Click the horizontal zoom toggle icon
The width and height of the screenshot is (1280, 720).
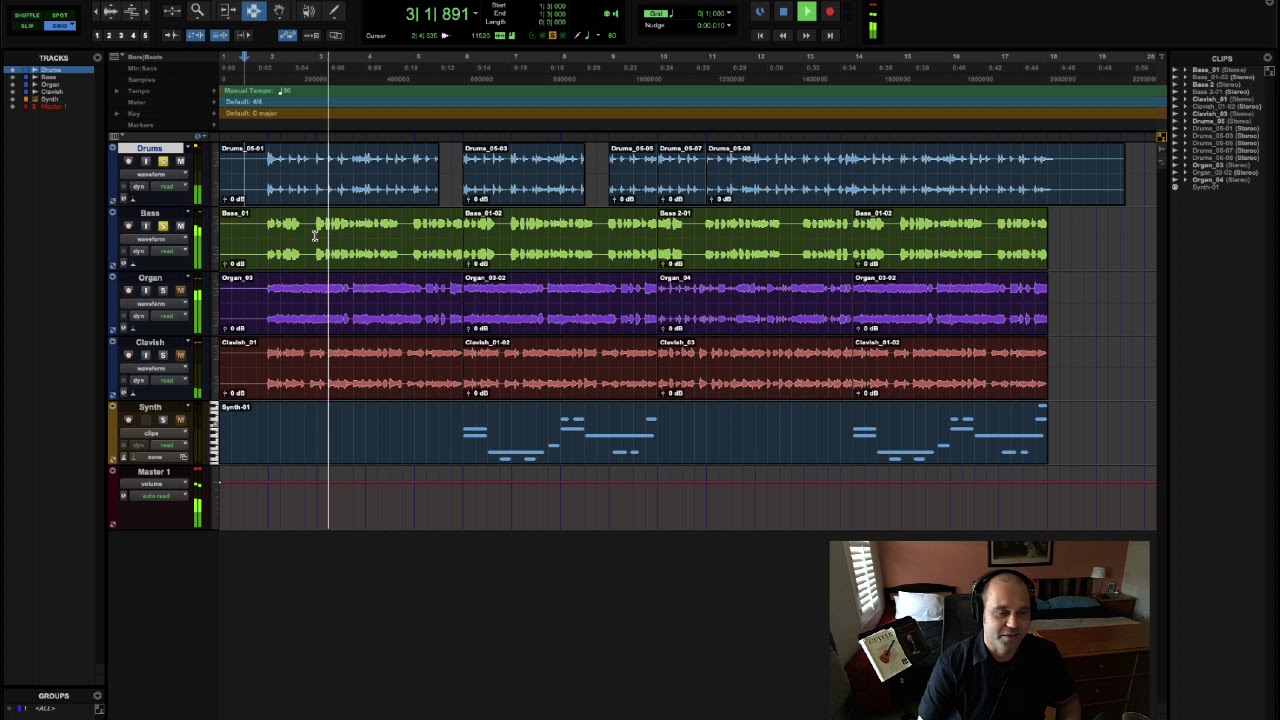pyautogui.click(x=172, y=11)
